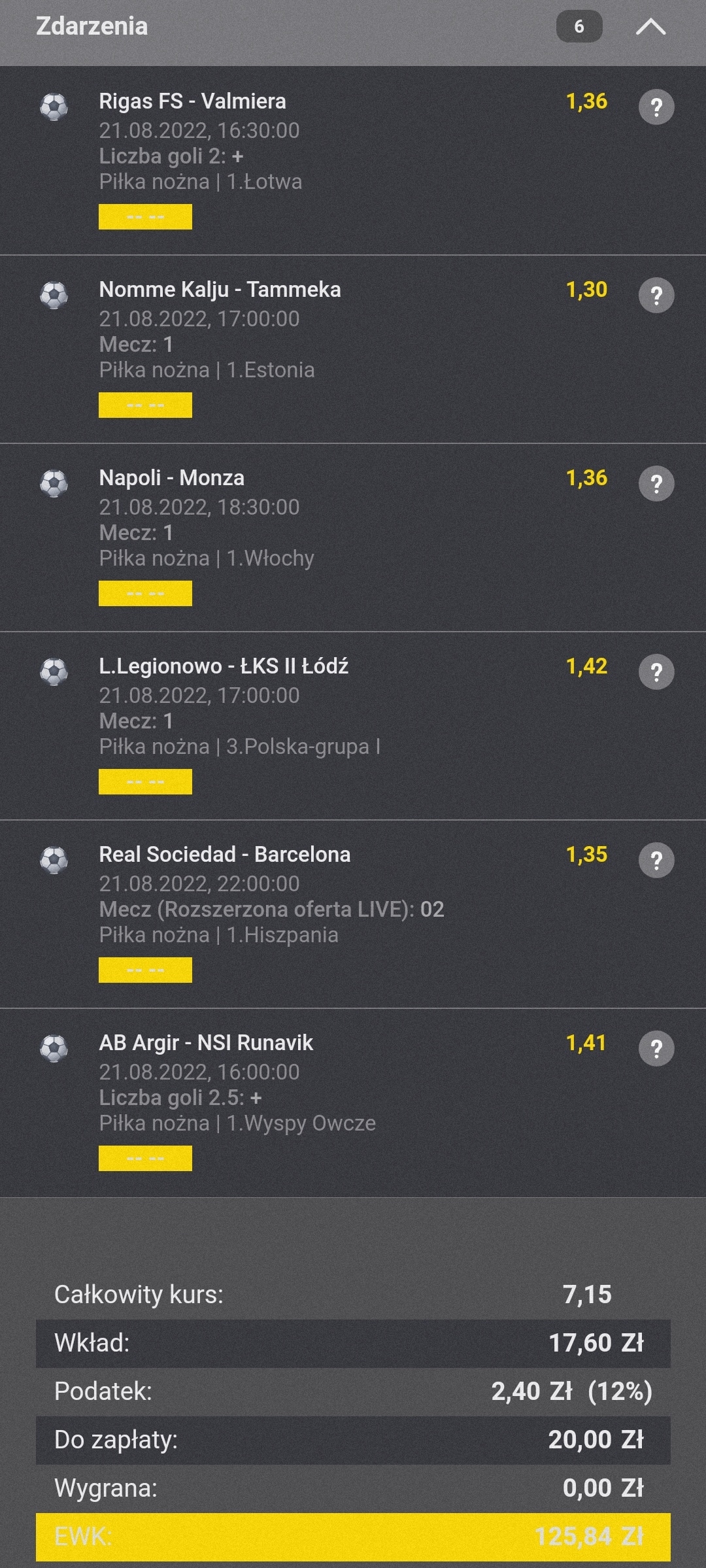
Task: Collapse the Zdarzenia section with chevron
Action: pyautogui.click(x=650, y=27)
